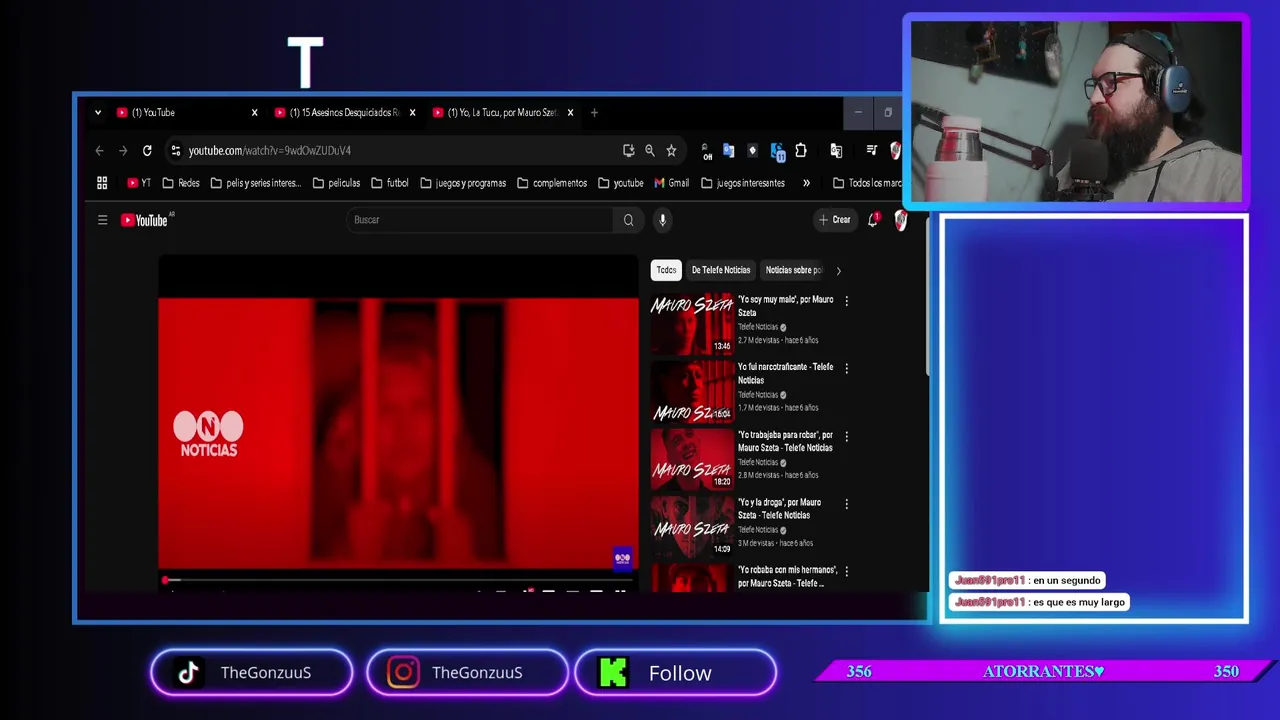Open the complementos bookmark folder
The width and height of the screenshot is (1280, 720).
552,183
